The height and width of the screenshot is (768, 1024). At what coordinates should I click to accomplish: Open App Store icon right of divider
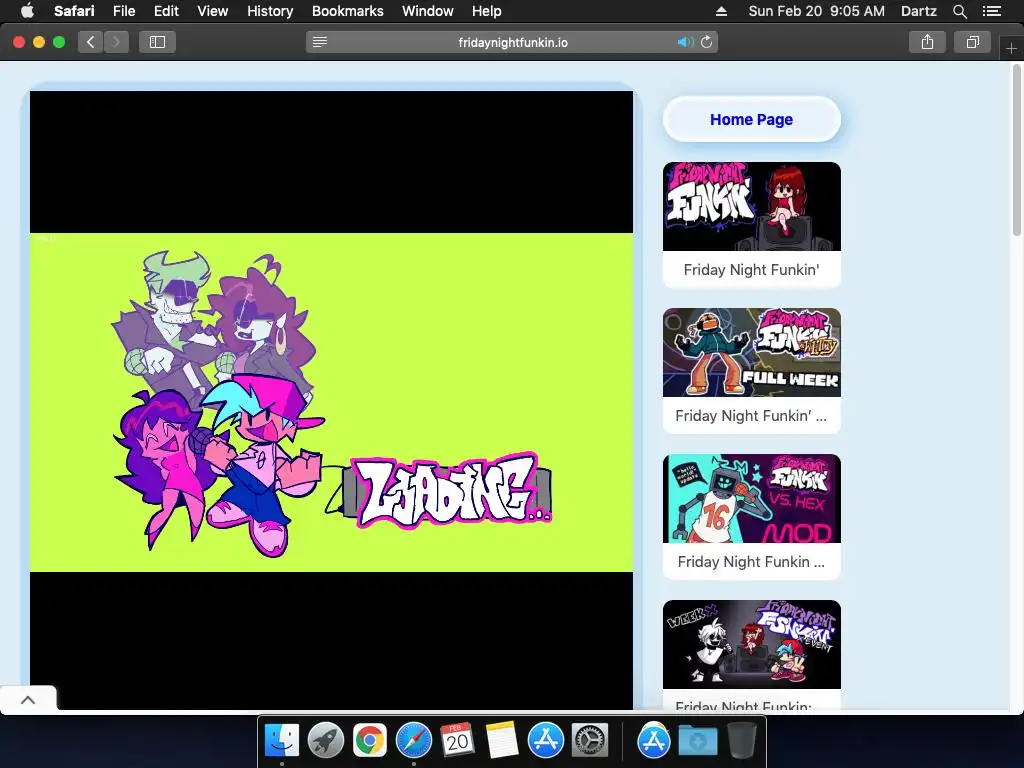[x=654, y=741]
